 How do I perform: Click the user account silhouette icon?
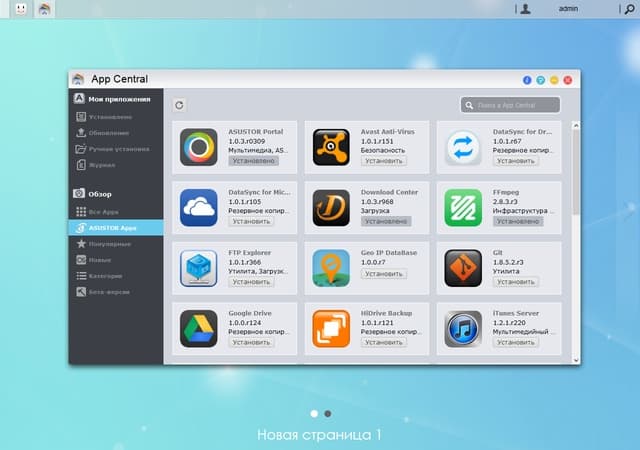(525, 9)
